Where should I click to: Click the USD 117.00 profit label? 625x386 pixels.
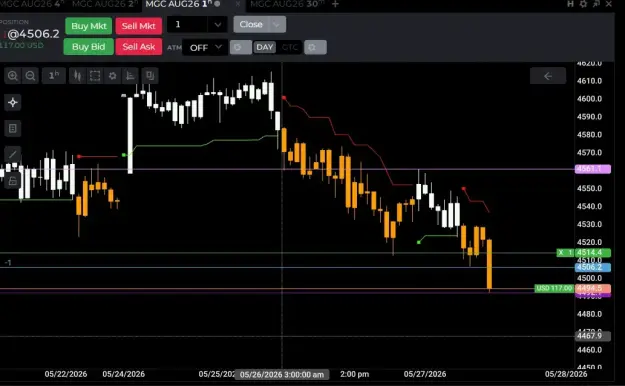coord(554,288)
